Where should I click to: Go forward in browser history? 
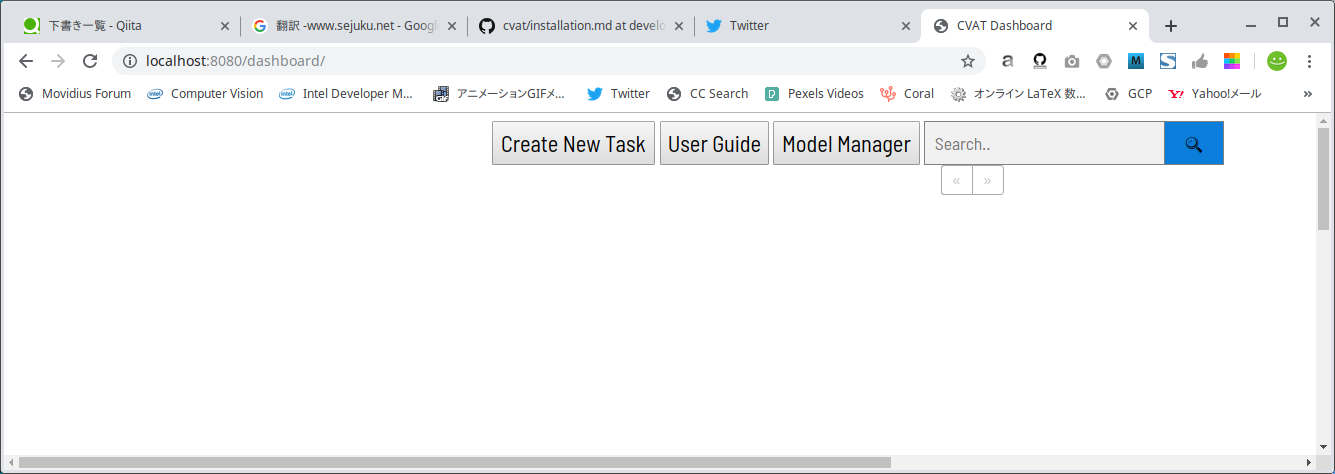(x=58, y=61)
